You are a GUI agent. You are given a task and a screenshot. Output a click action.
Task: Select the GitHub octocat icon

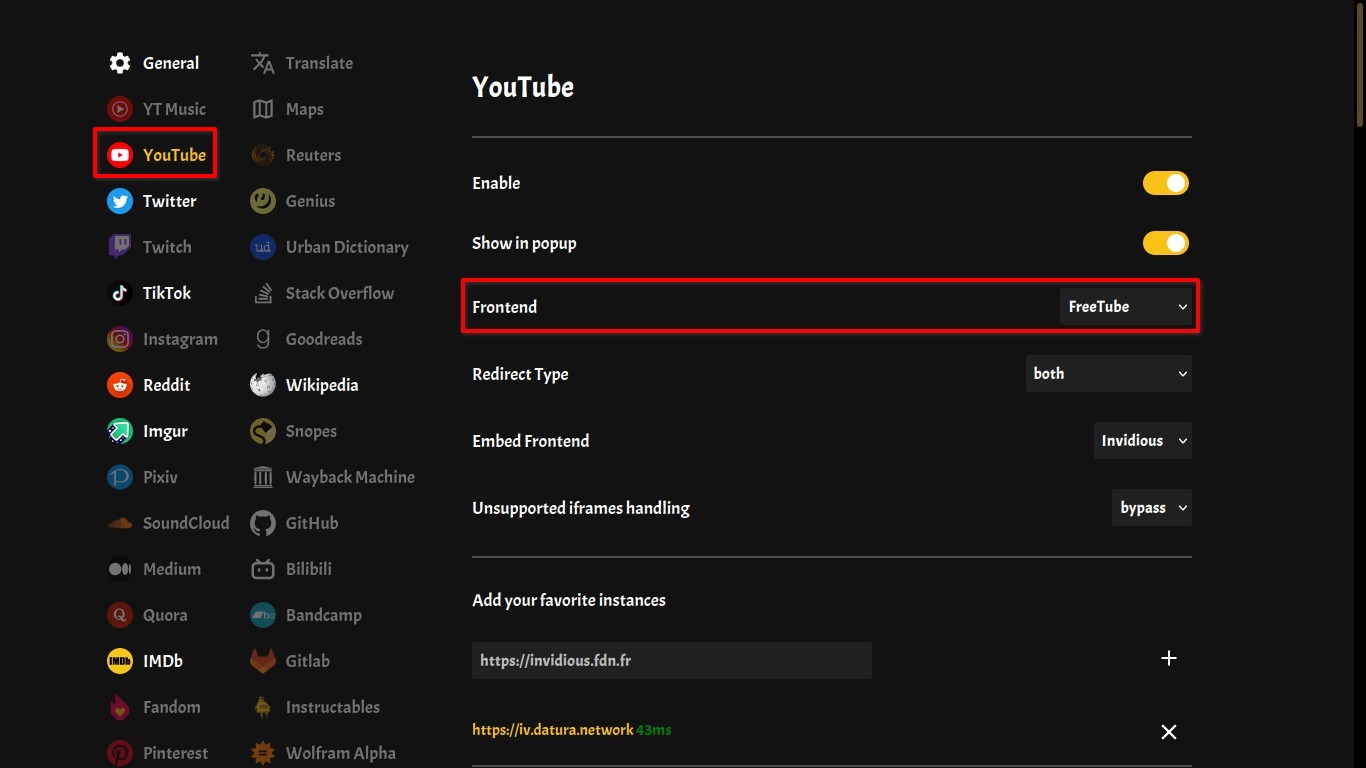263,523
